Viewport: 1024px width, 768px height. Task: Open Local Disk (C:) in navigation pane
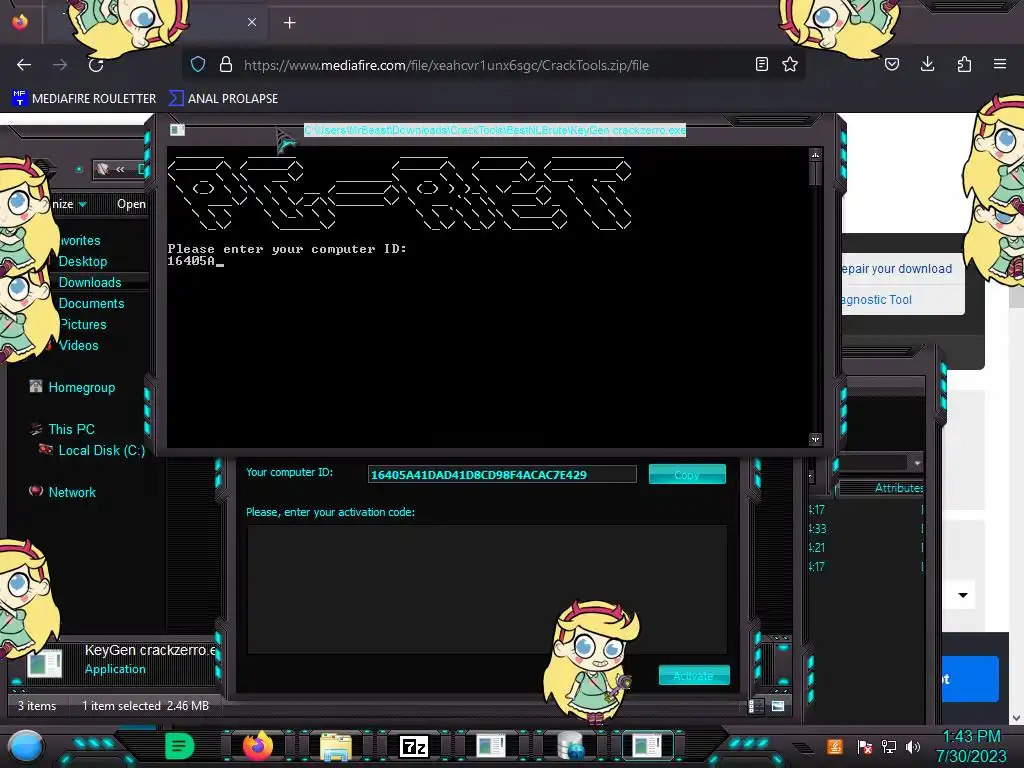[101, 450]
